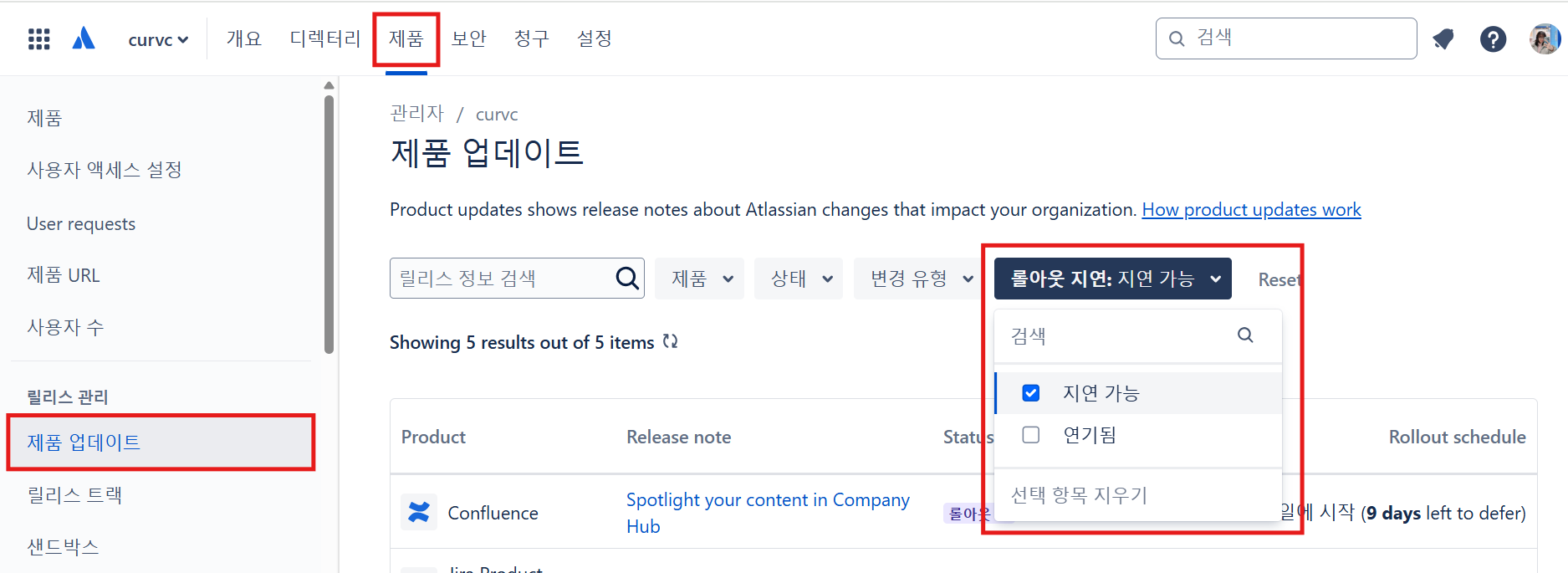The width and height of the screenshot is (1568, 573).
Task: Click the Reset filters button
Action: point(1279,279)
